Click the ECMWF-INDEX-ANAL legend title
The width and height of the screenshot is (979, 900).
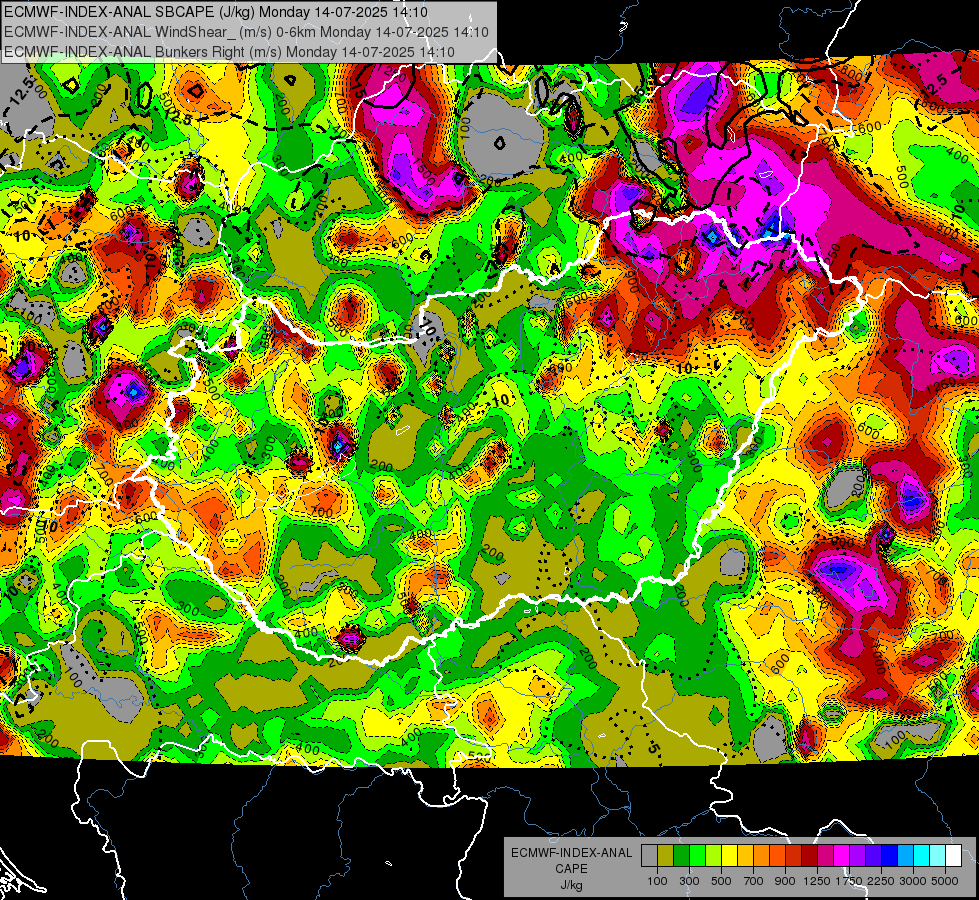point(571,853)
